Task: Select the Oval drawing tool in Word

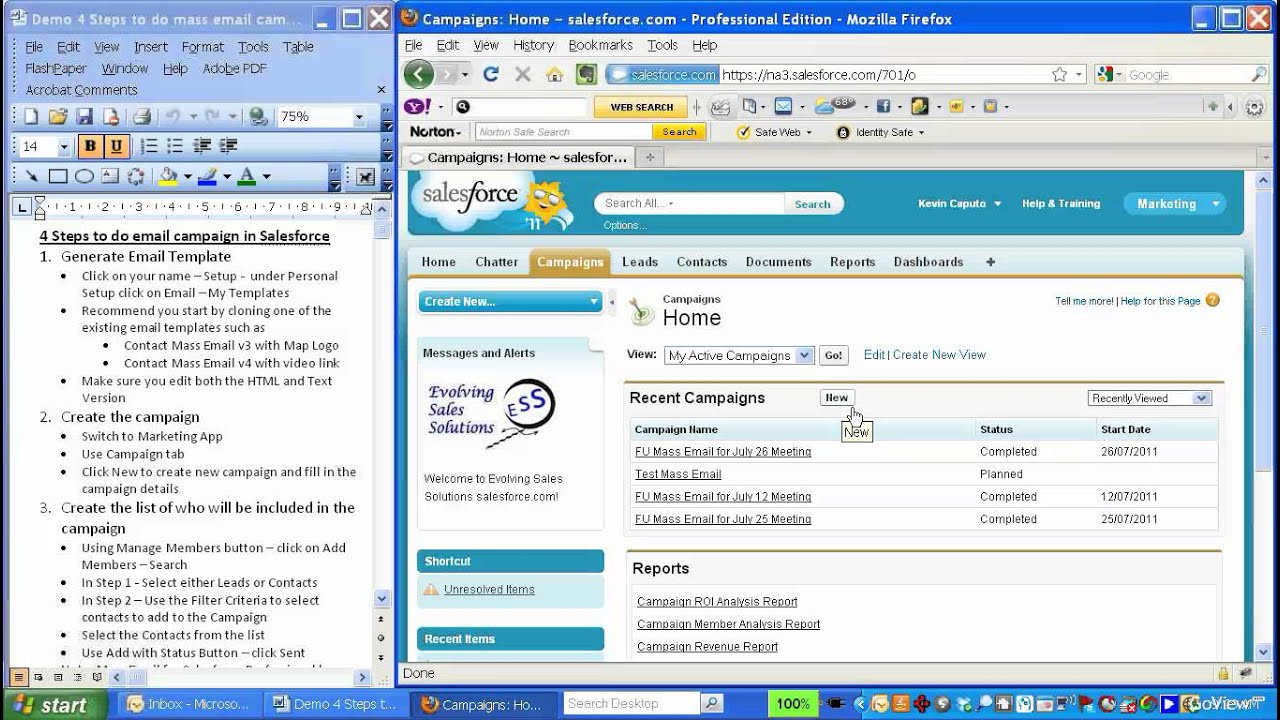Action: (84, 177)
